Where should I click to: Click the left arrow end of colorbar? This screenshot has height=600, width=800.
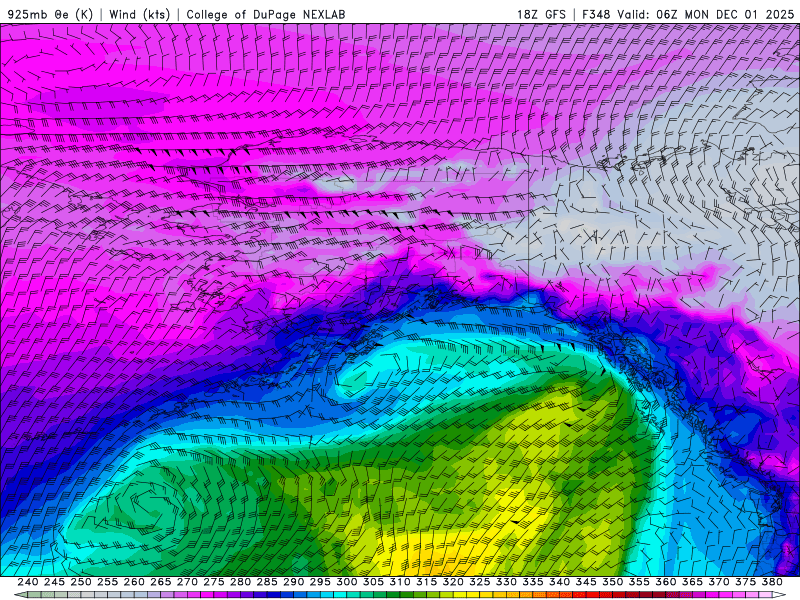pyautogui.click(x=20, y=595)
